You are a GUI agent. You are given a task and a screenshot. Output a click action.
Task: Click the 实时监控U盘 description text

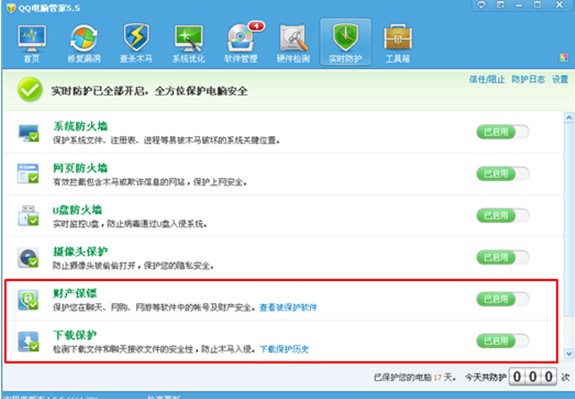click(130, 224)
